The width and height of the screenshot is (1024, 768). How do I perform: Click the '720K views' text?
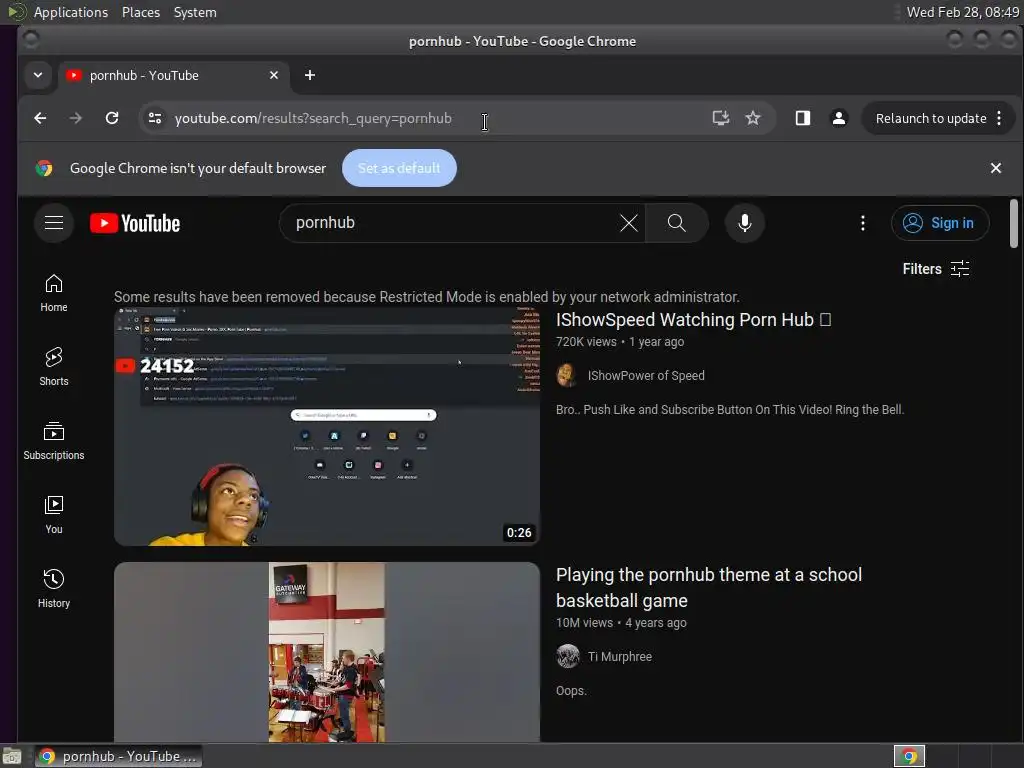click(586, 342)
